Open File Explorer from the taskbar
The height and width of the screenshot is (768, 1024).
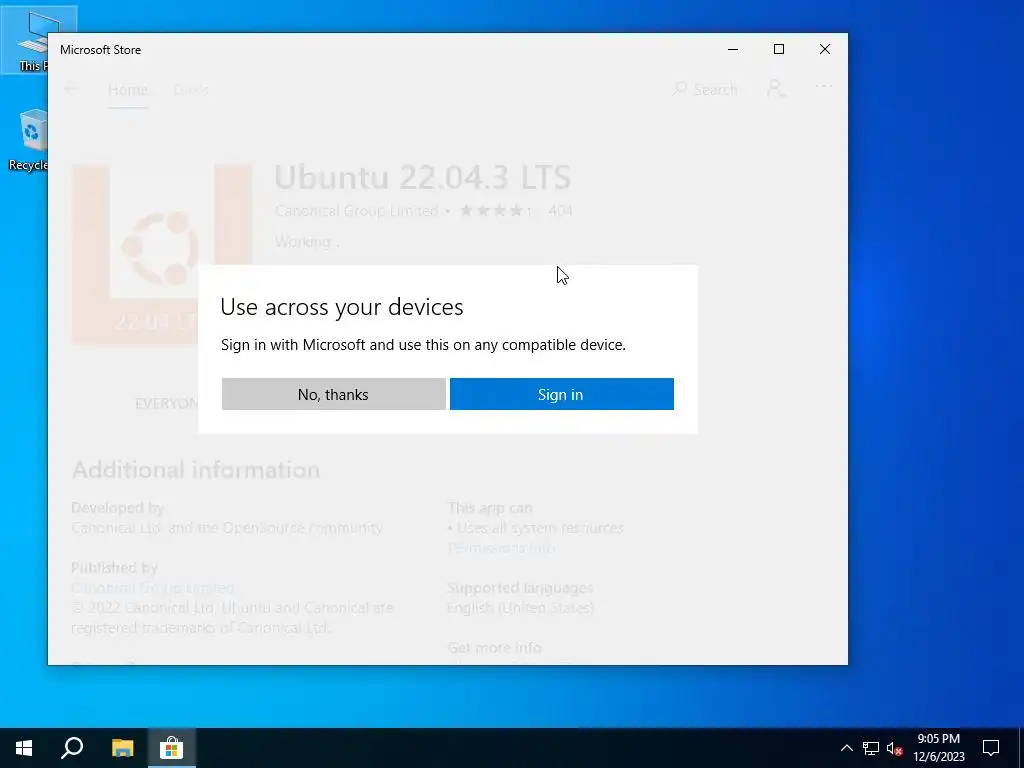tap(122, 748)
